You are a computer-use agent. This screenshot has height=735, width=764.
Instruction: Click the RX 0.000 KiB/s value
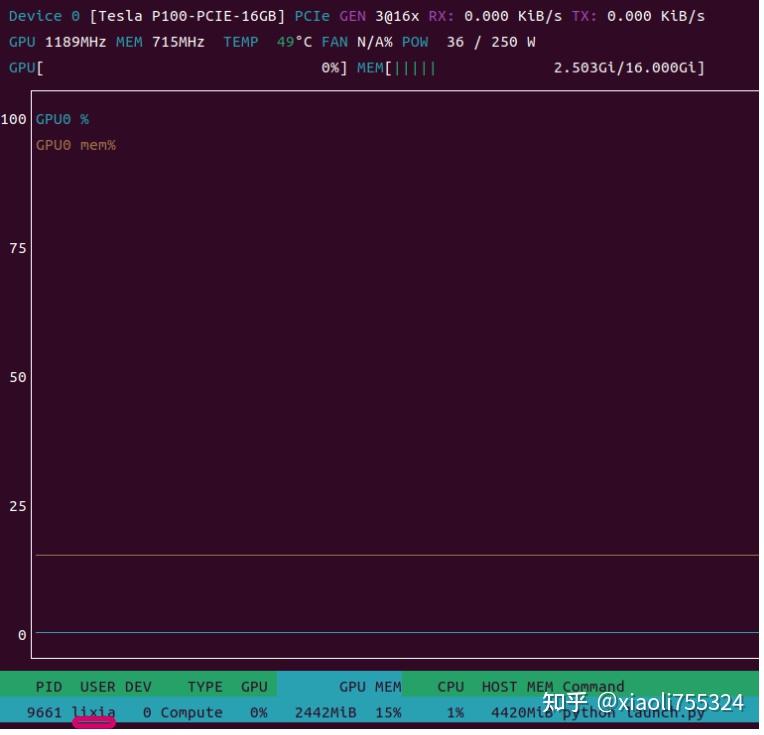point(495,17)
